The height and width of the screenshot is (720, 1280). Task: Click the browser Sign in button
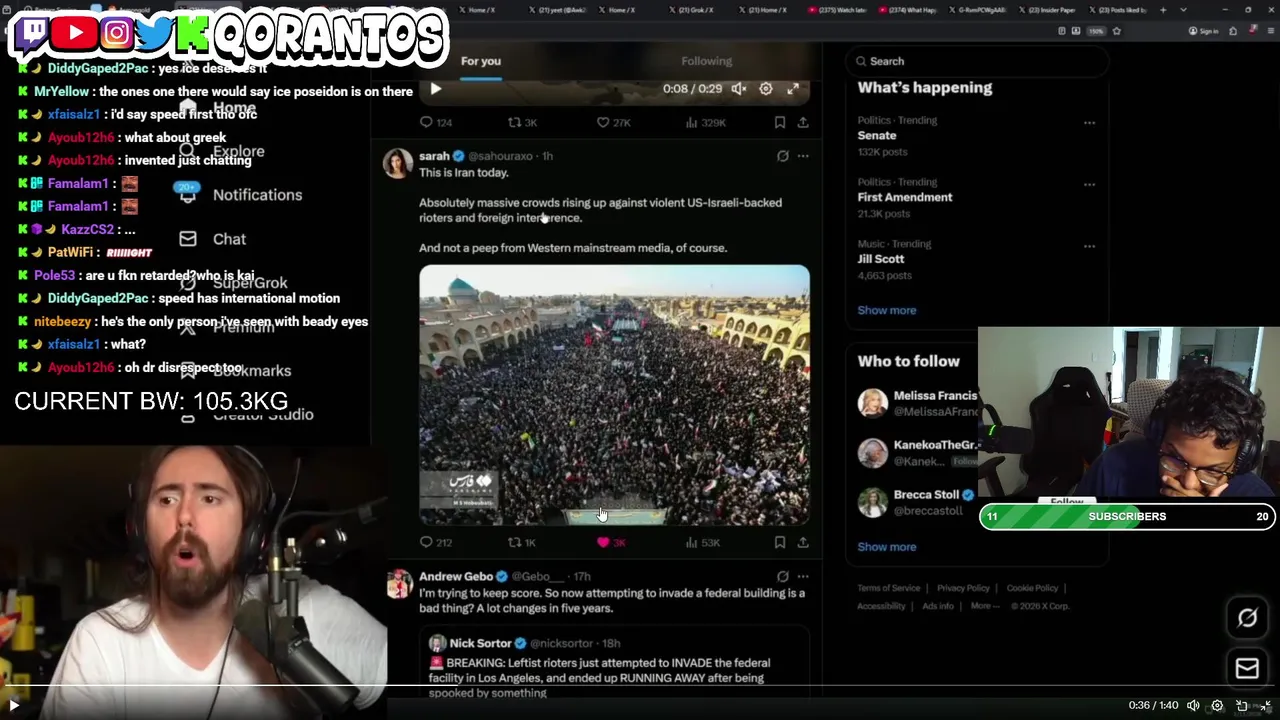pyautogui.click(x=1203, y=31)
